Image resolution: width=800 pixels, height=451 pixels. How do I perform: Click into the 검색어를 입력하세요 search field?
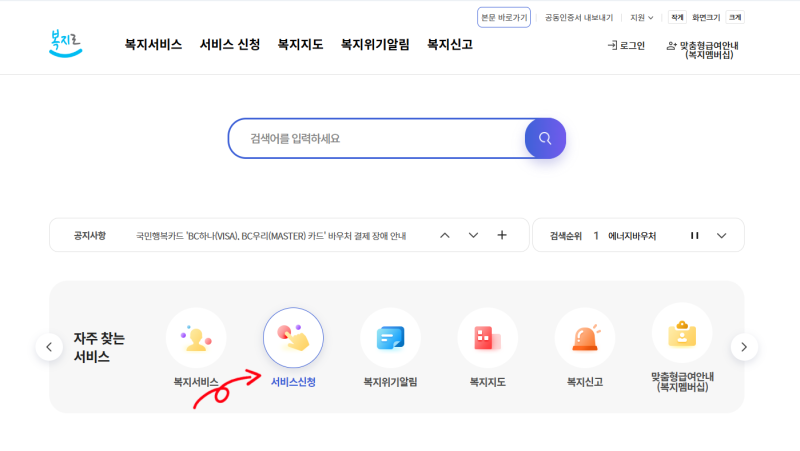[377, 138]
